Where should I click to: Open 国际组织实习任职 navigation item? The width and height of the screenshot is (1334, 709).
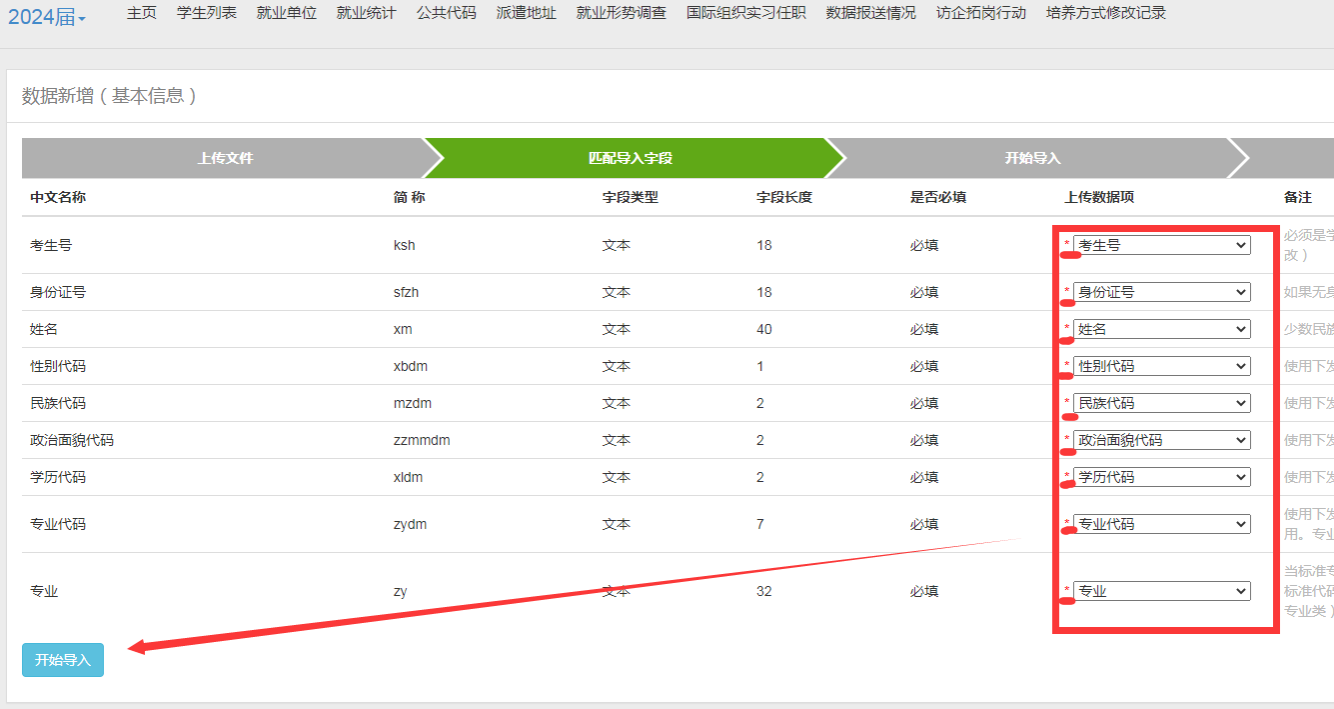pos(746,13)
